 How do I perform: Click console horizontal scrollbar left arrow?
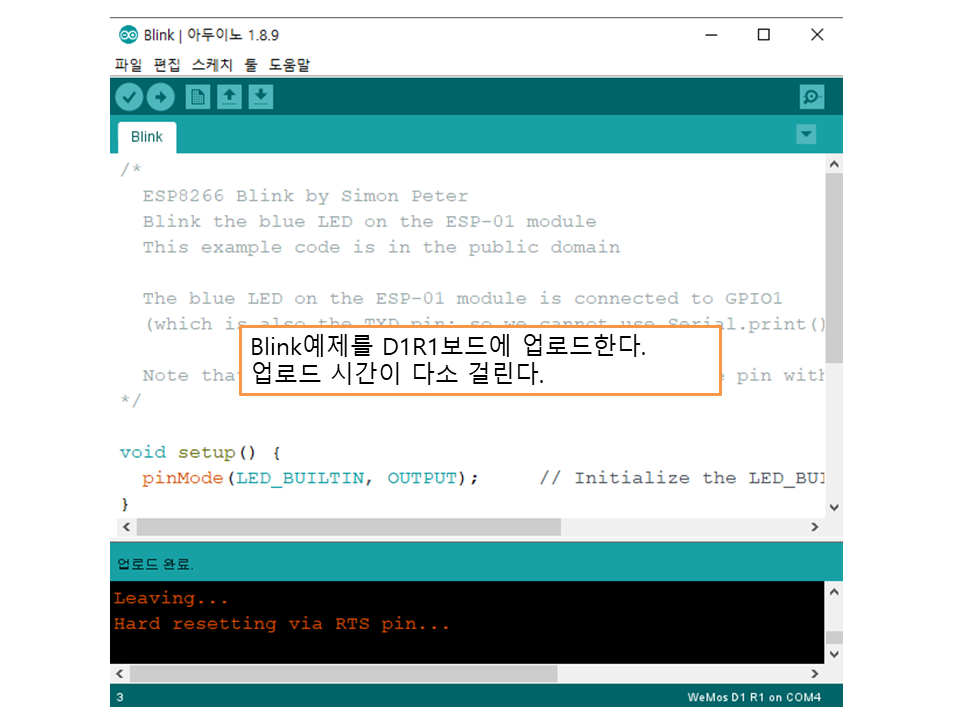click(119, 673)
